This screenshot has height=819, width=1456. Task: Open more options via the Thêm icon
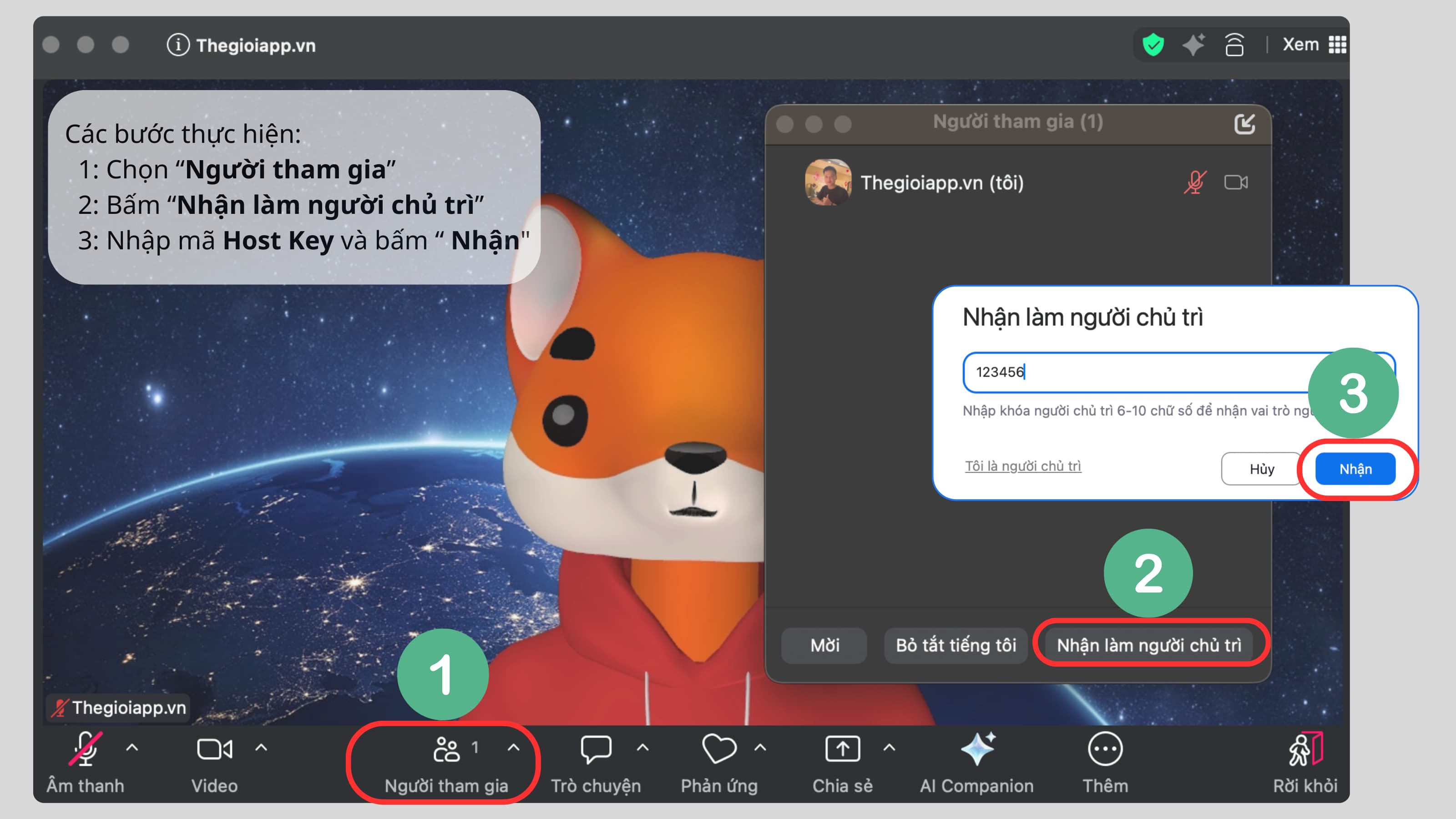click(x=1105, y=749)
